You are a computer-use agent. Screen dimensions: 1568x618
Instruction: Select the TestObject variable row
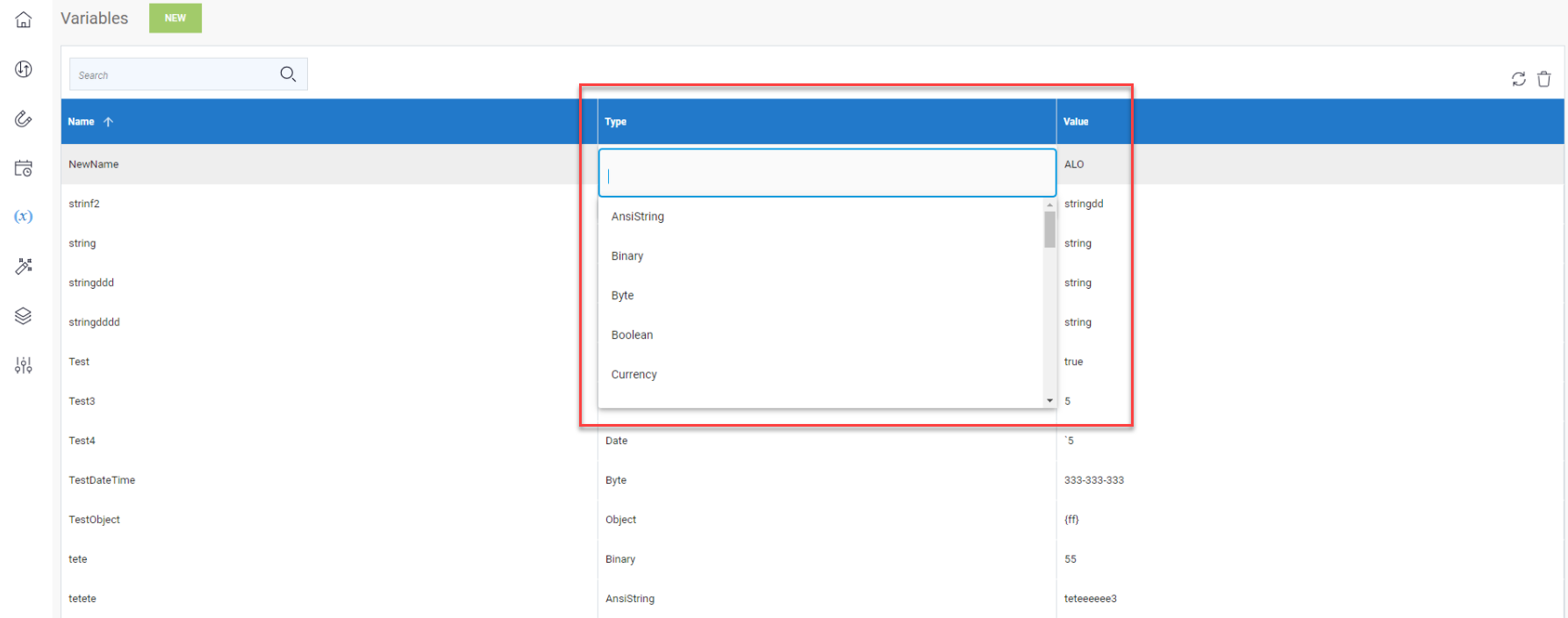click(95, 520)
